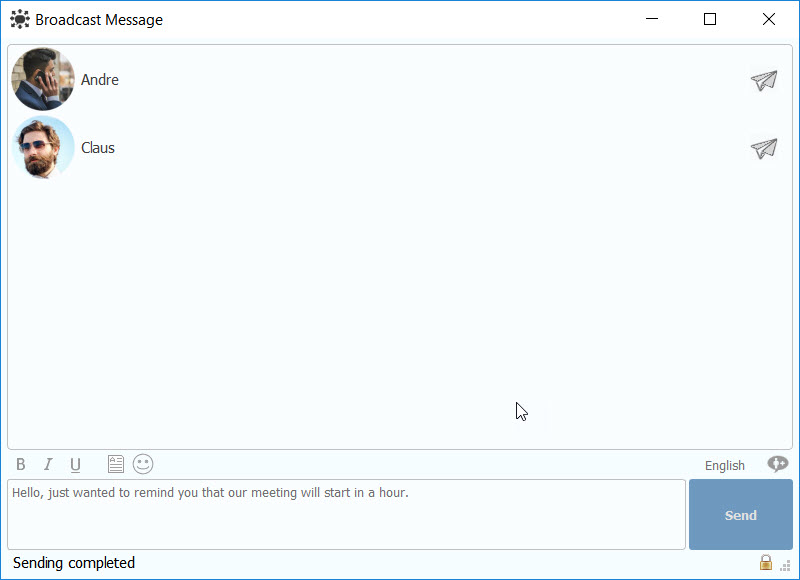Maximize the Broadcast Message window
The image size is (800, 580).
[710, 19]
